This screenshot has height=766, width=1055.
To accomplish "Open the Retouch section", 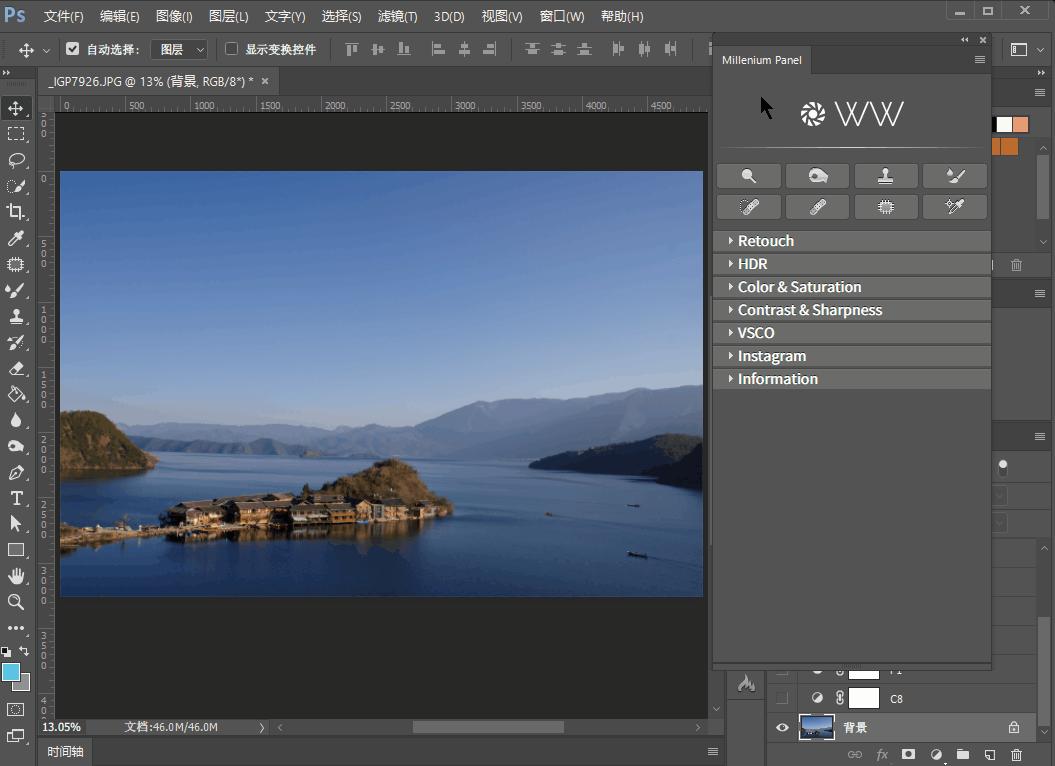I will pos(766,240).
